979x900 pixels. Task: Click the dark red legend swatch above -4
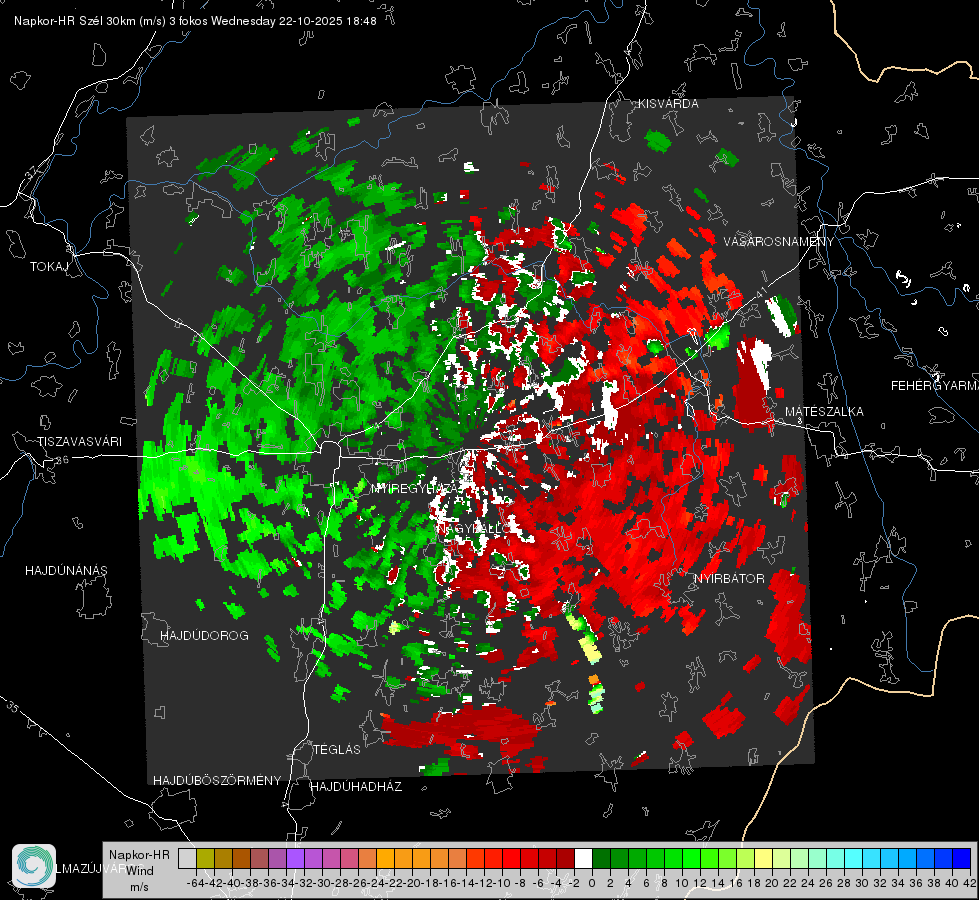(565, 858)
